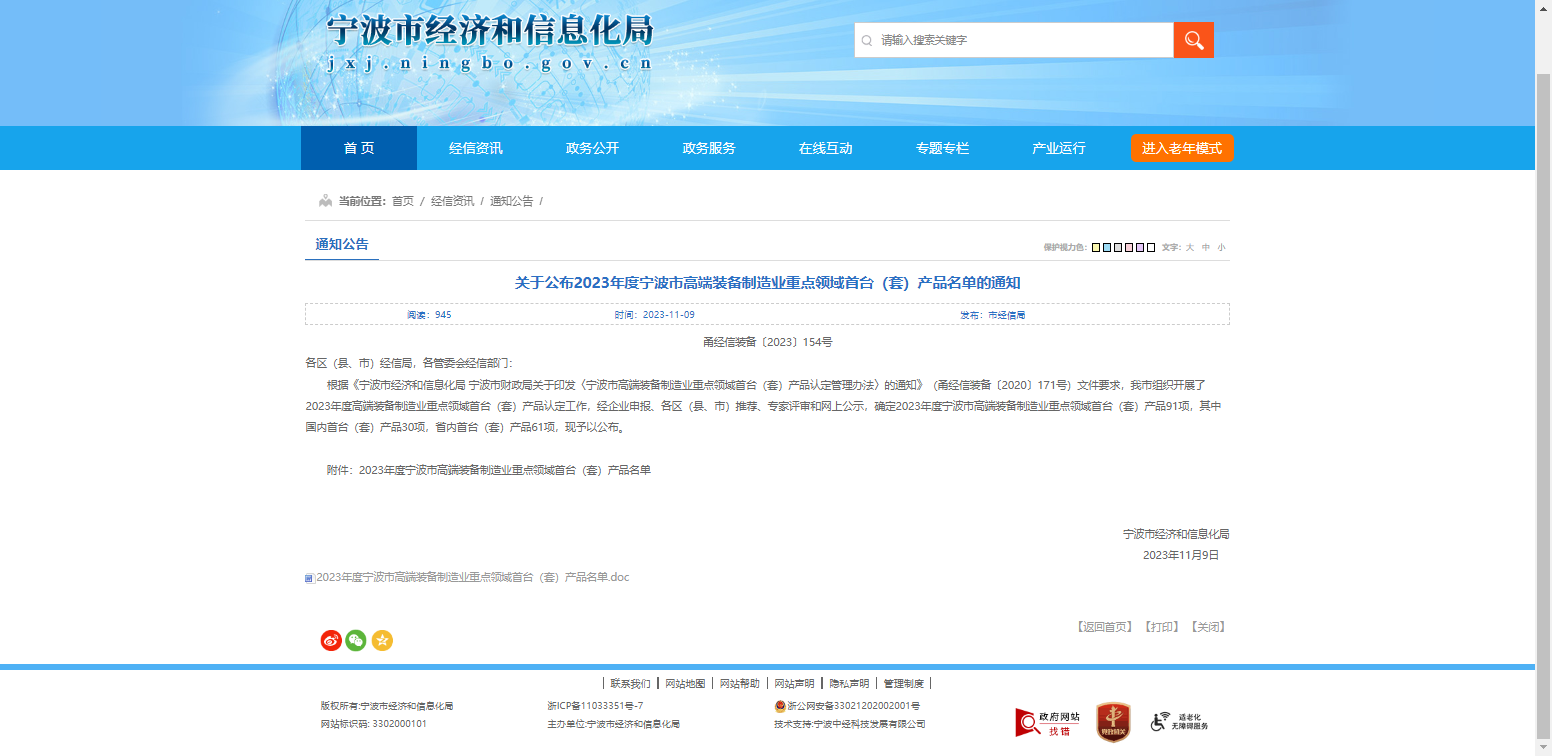The height and width of the screenshot is (756, 1552).
Task: Click the yellow star Qzone share icon
Action: coord(382,640)
